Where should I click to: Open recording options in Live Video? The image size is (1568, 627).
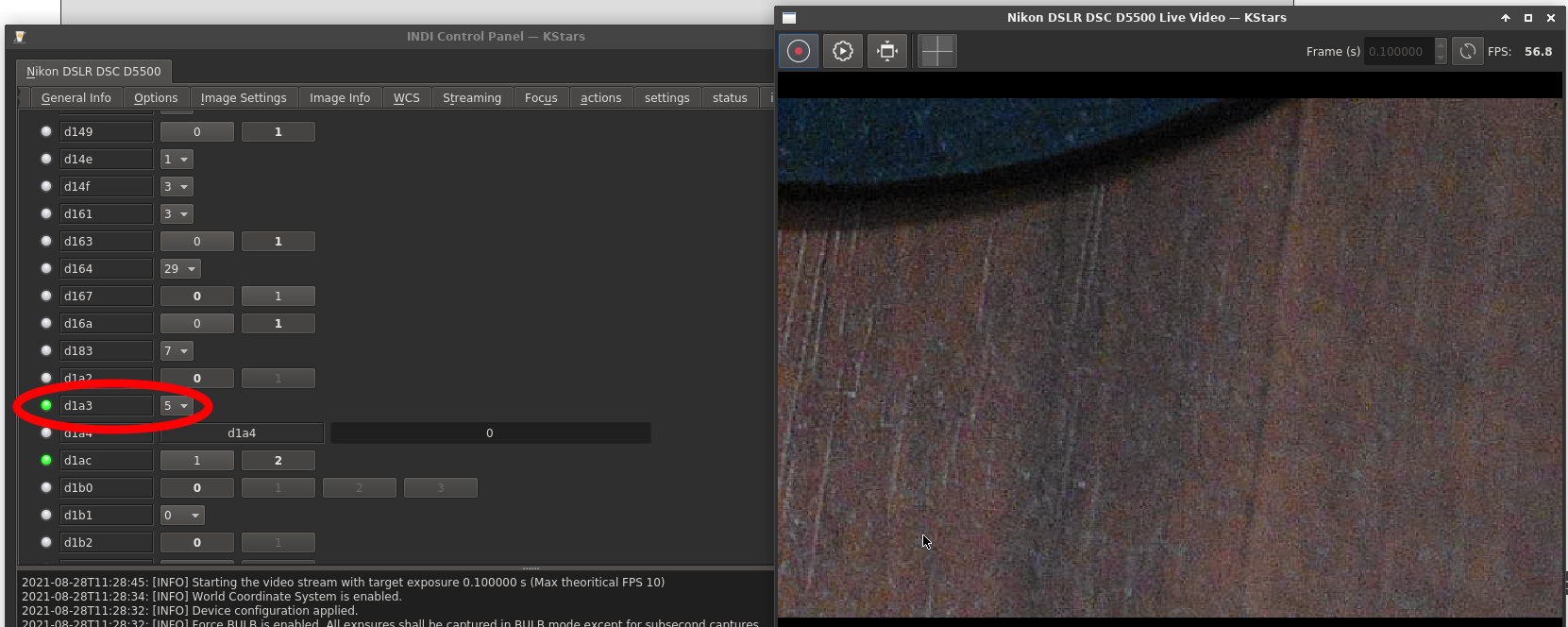(x=843, y=51)
